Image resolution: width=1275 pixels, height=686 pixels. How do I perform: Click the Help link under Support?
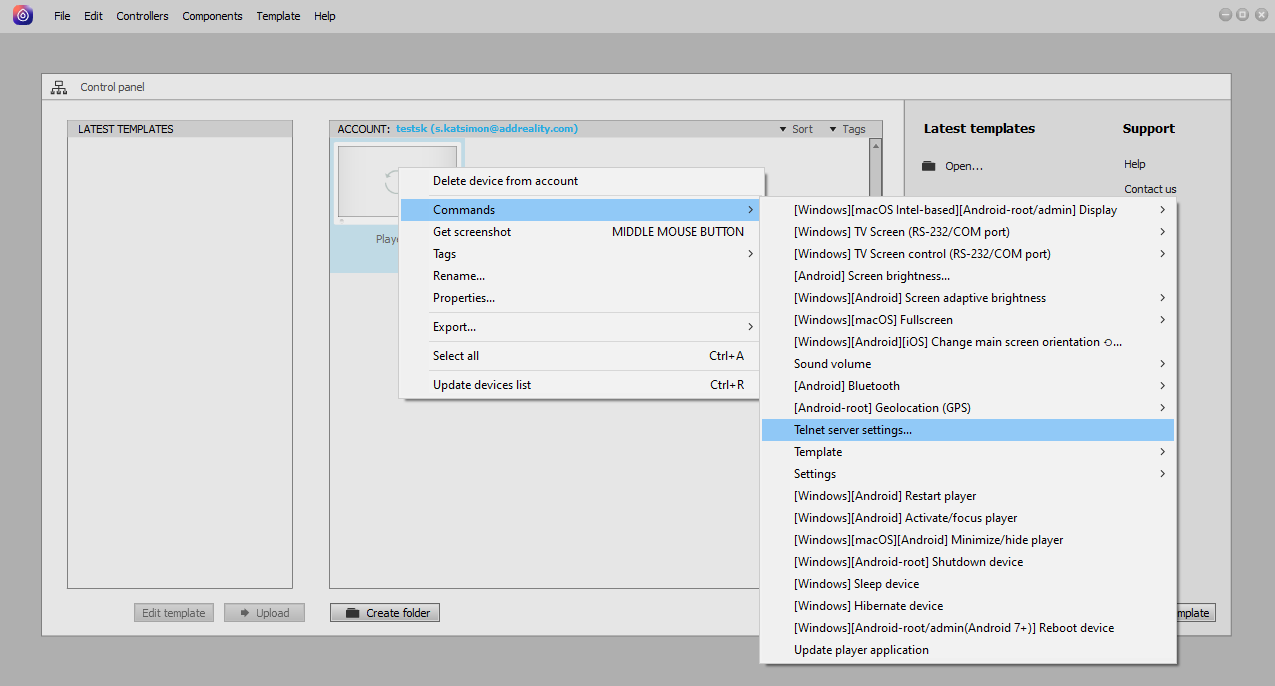click(1135, 164)
